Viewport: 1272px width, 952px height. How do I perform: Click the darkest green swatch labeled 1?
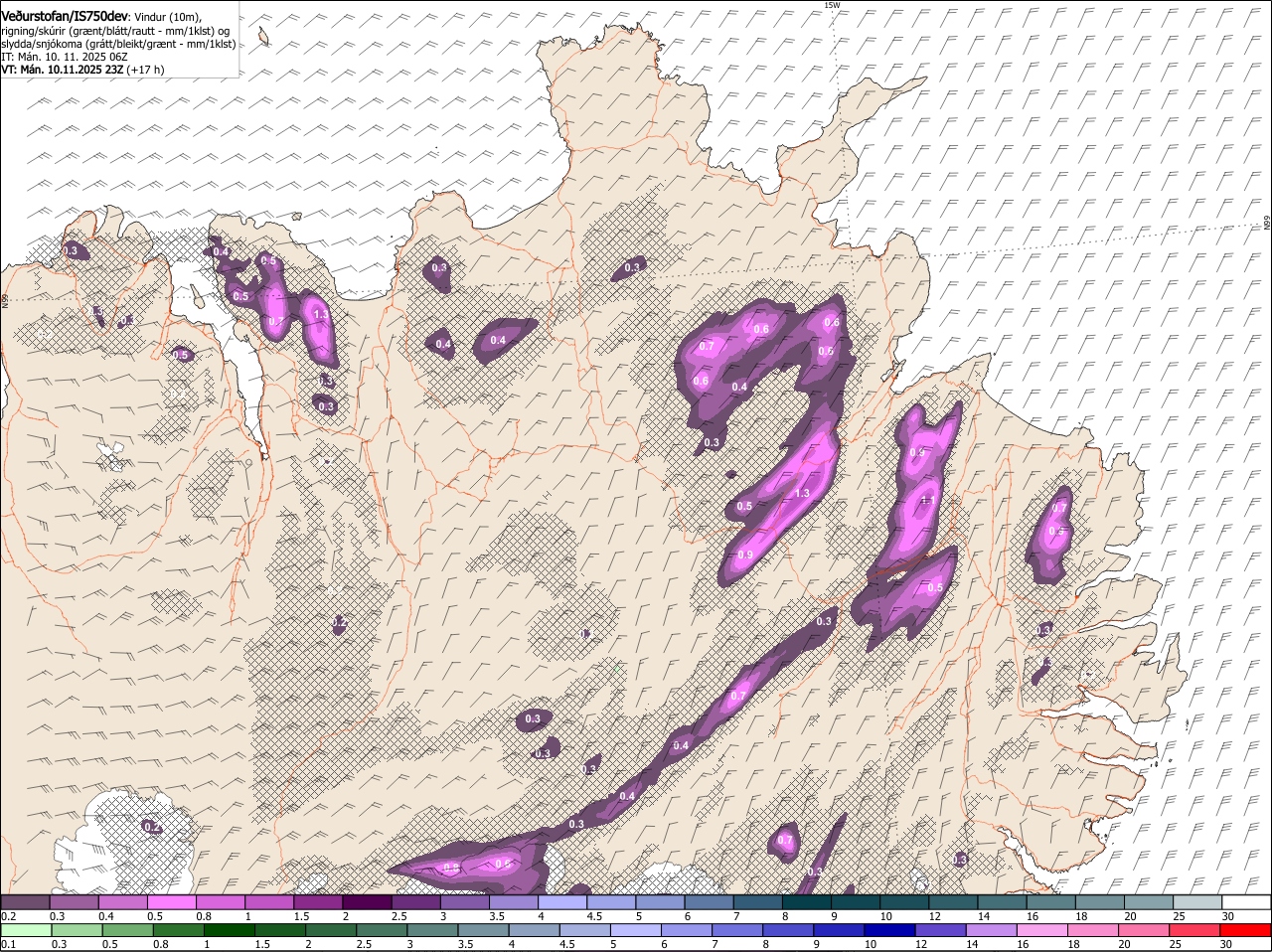coord(229,930)
